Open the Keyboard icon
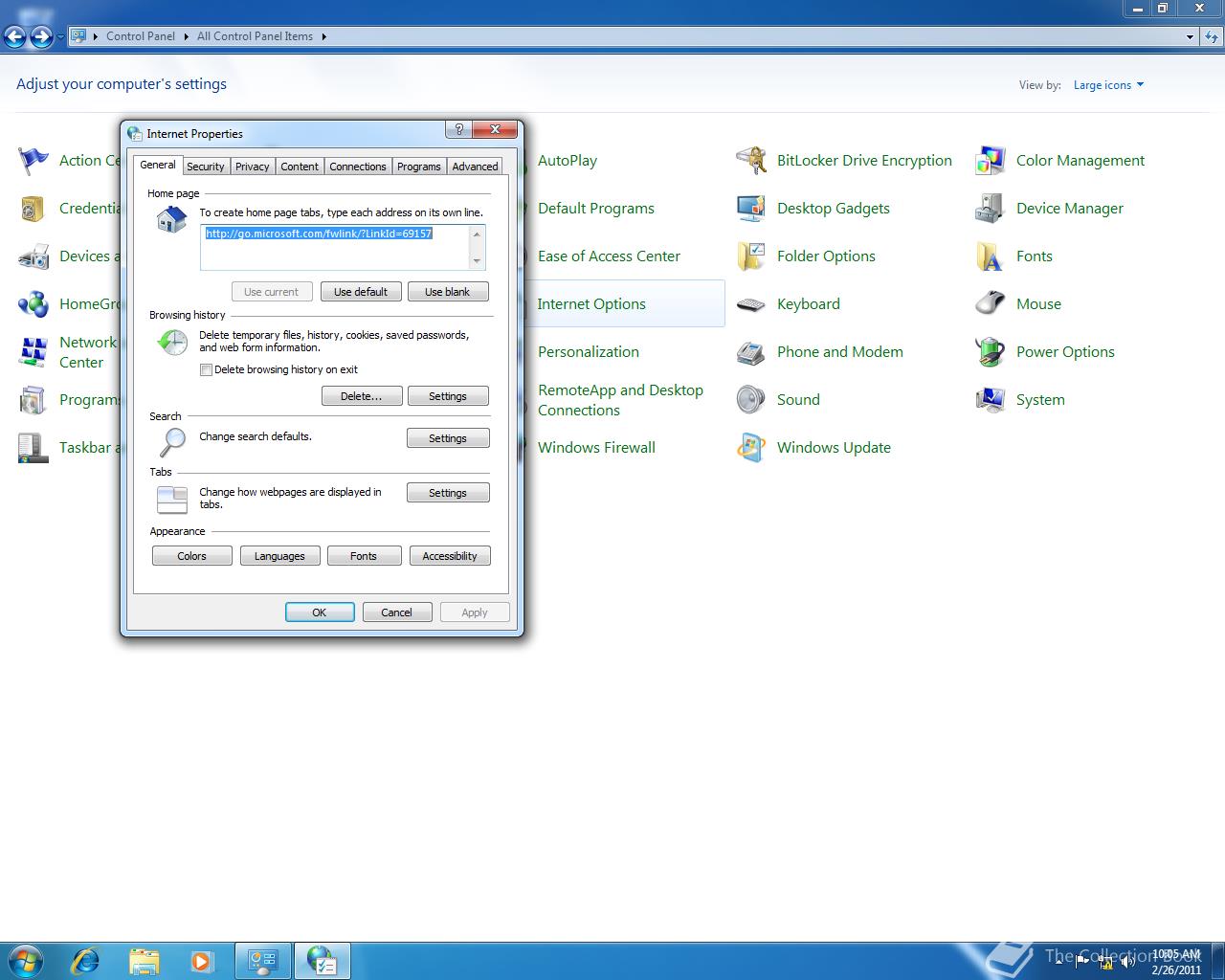 751,304
